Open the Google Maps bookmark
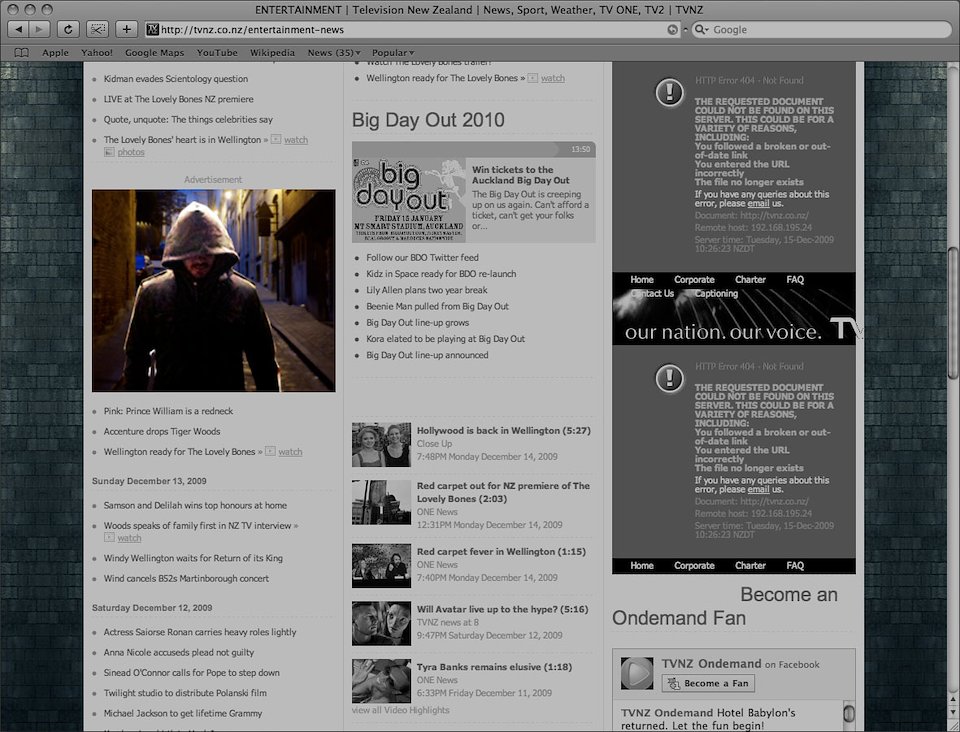Image resolution: width=960 pixels, height=732 pixels. (154, 53)
